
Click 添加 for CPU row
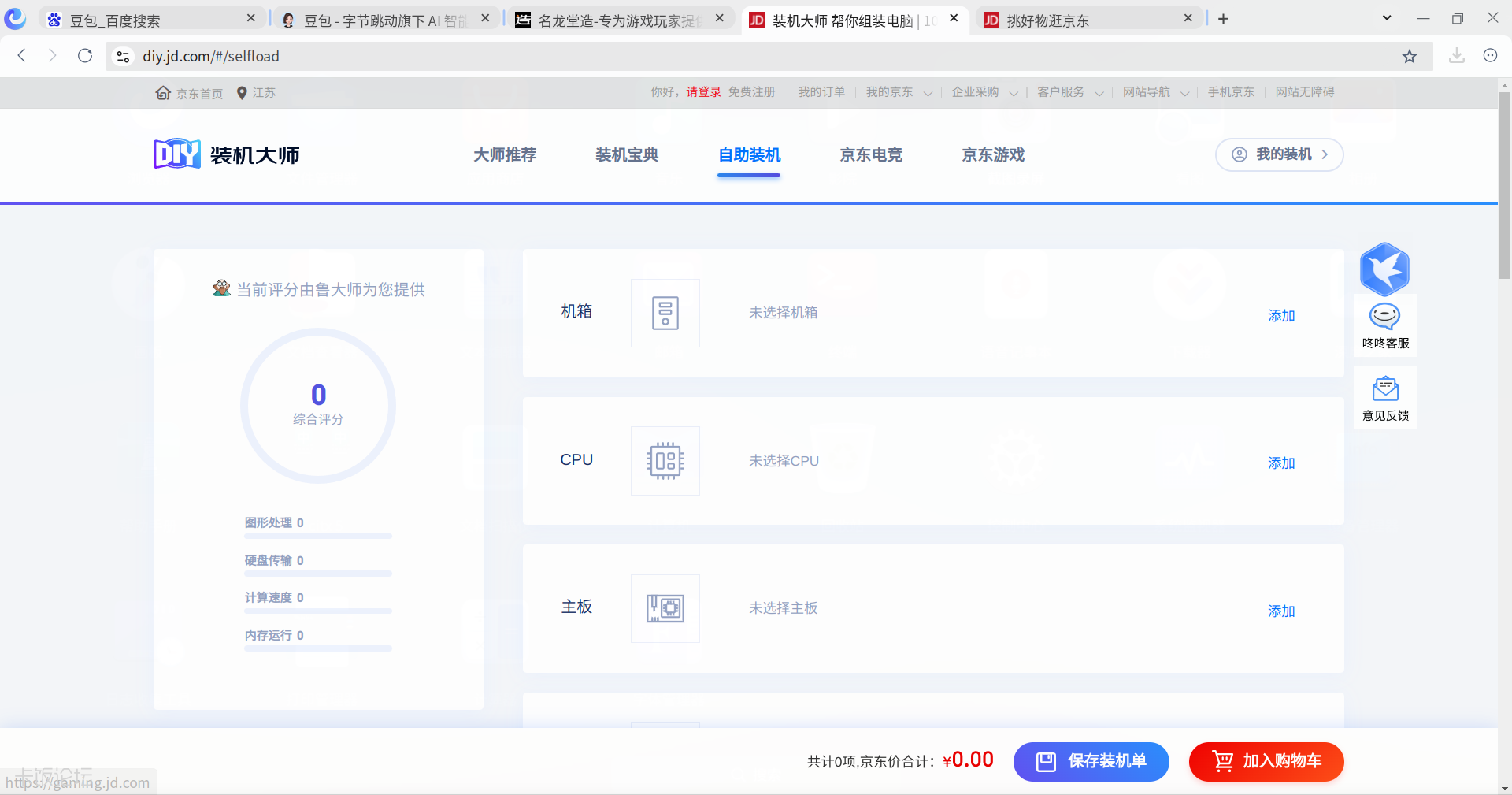[x=1281, y=463]
